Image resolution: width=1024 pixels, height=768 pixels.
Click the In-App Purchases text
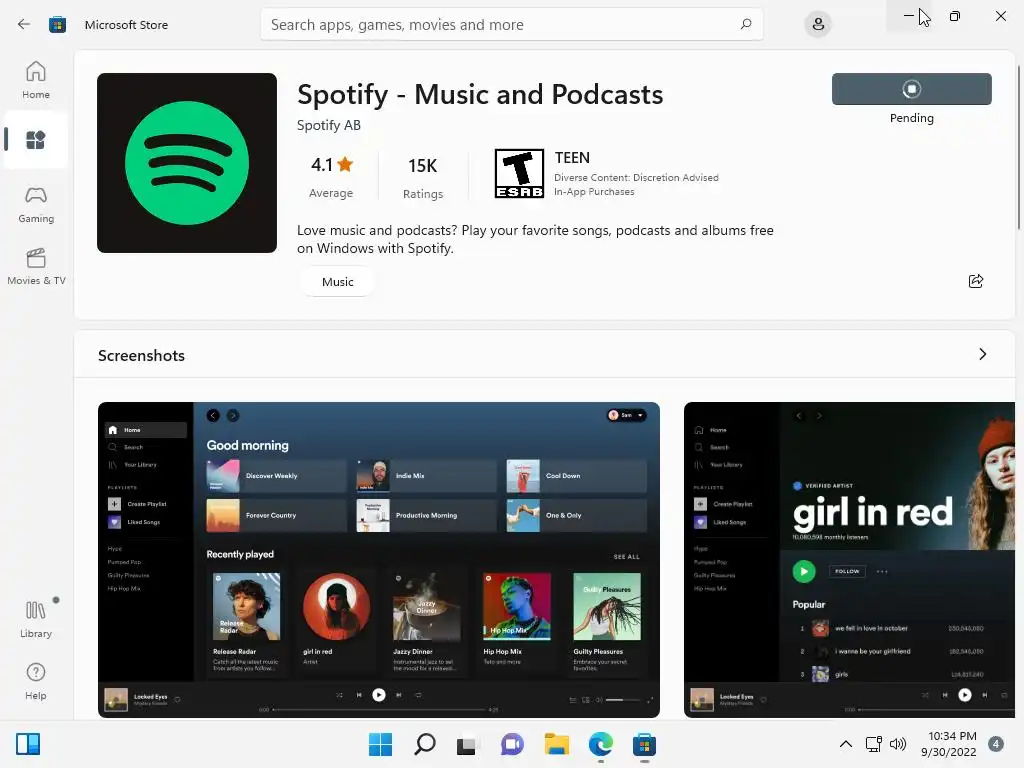coord(594,192)
